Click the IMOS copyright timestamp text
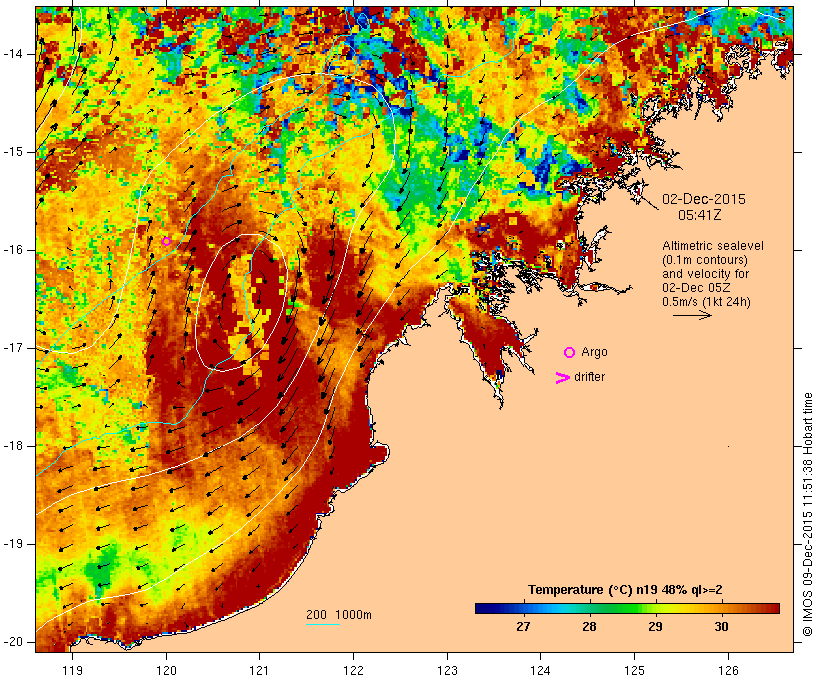Screen dimensions: 820x680 click(808, 514)
